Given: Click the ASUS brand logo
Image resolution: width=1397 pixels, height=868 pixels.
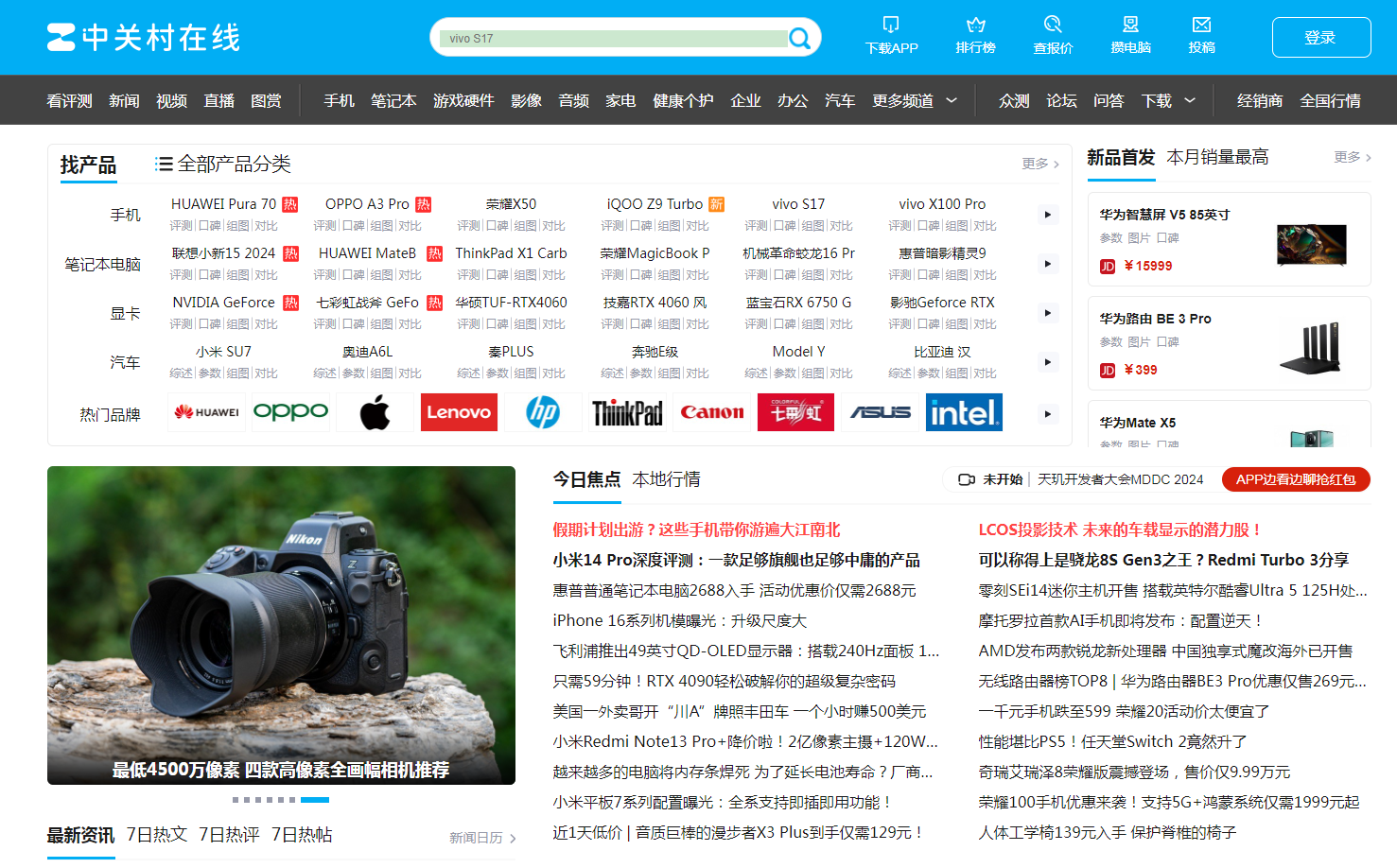Looking at the screenshot, I should (x=880, y=412).
